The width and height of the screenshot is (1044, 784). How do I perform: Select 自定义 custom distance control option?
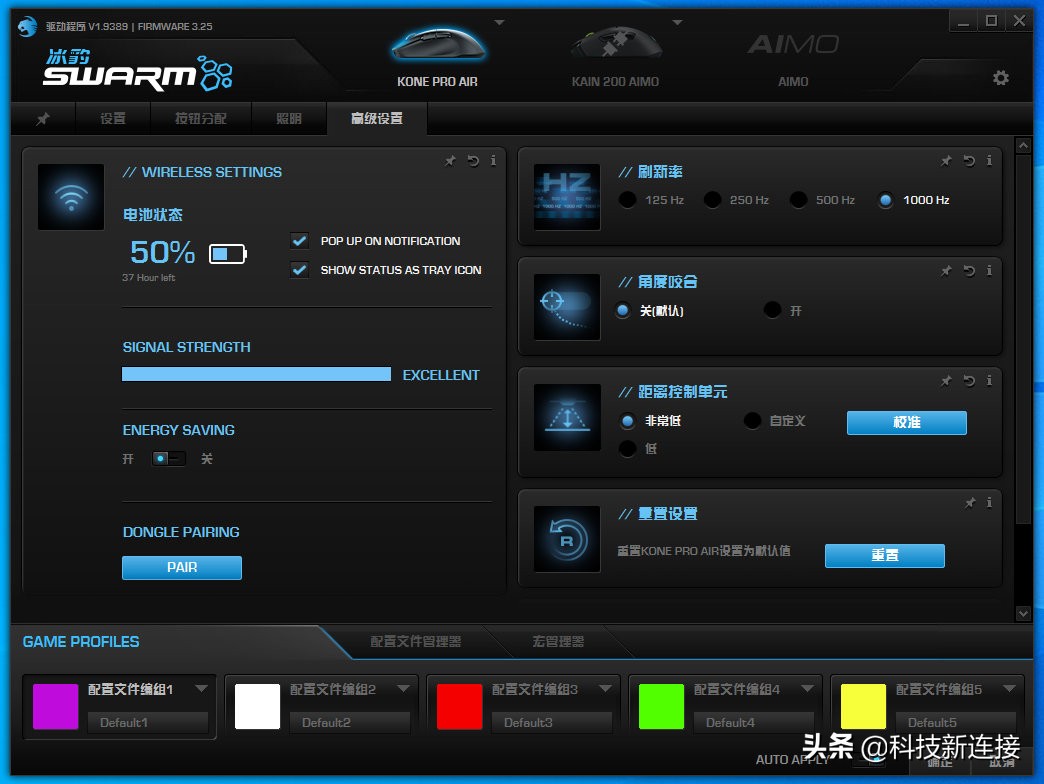pos(752,421)
